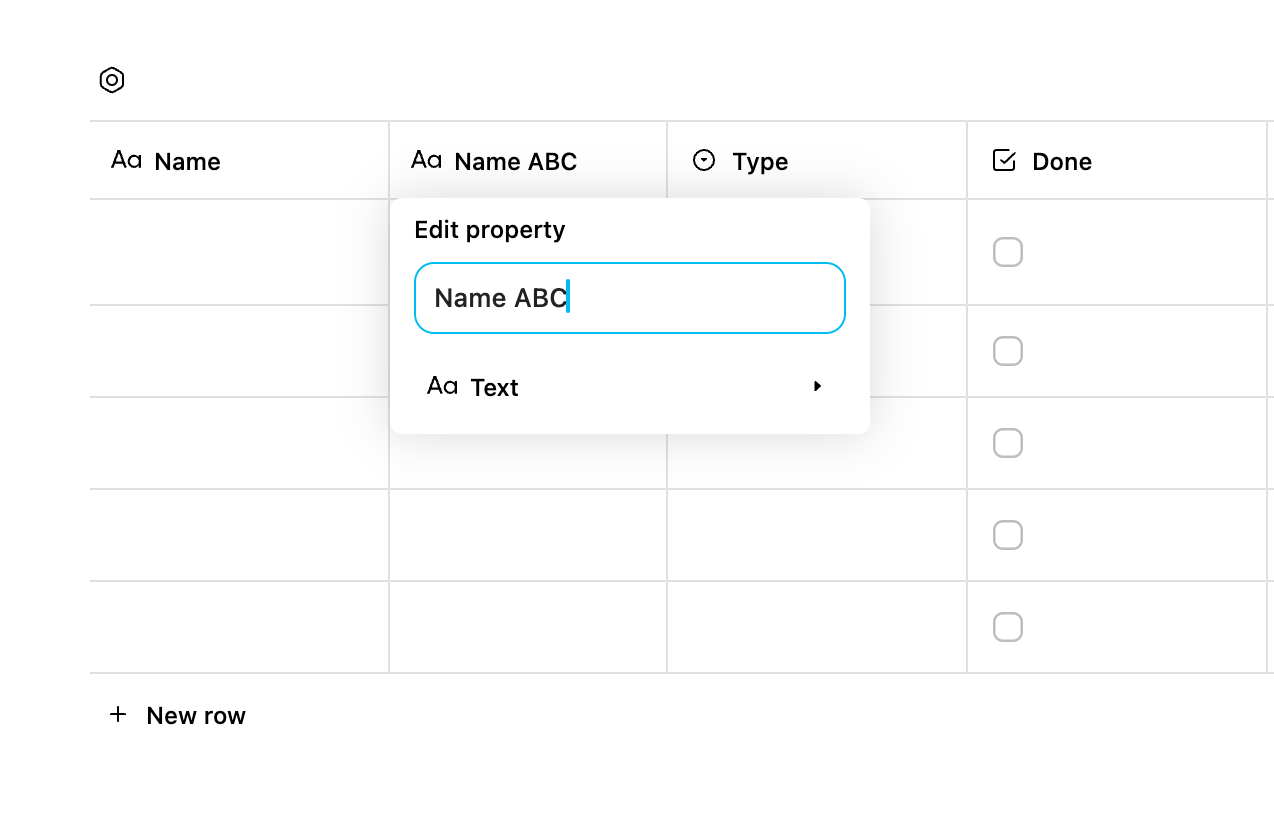Click the plus icon next to New row
Image resolution: width=1274 pixels, height=838 pixels.
(118, 714)
